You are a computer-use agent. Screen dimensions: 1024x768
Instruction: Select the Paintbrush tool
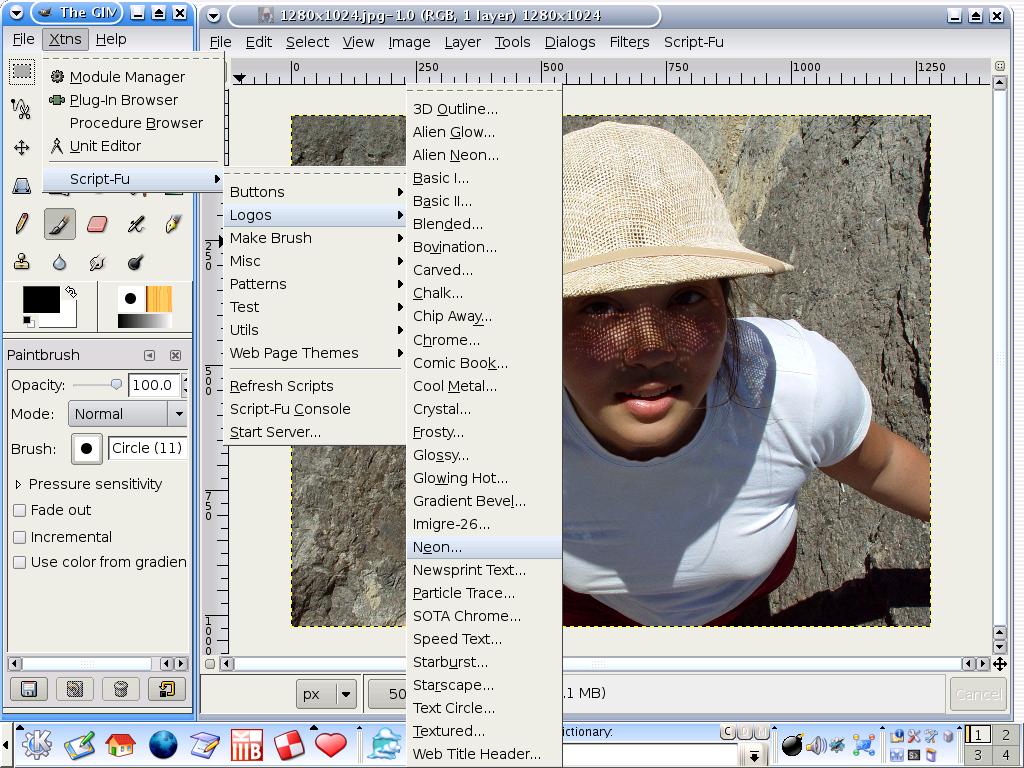point(59,224)
